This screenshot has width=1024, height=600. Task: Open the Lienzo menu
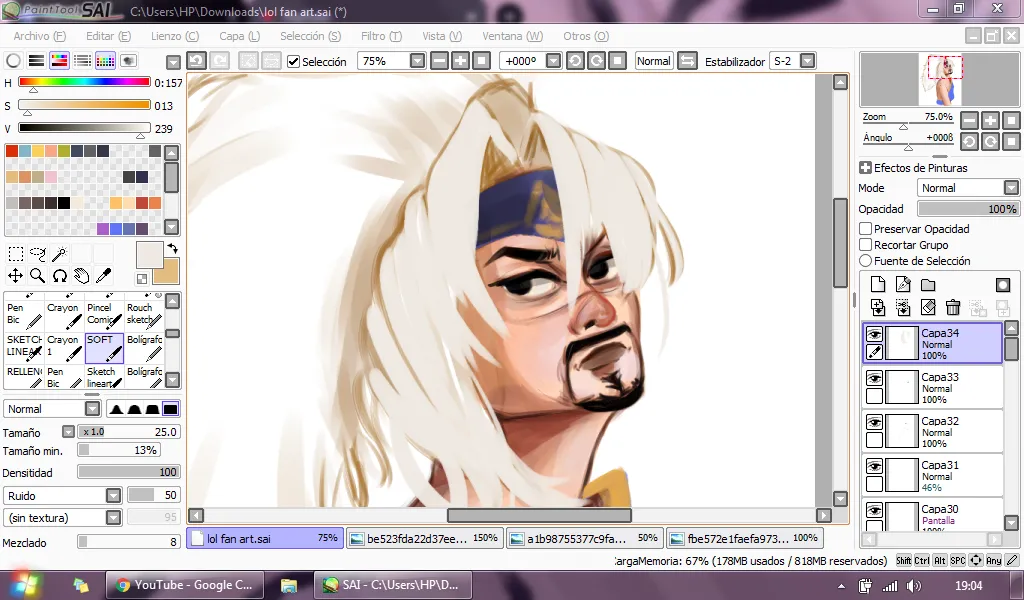pos(175,36)
